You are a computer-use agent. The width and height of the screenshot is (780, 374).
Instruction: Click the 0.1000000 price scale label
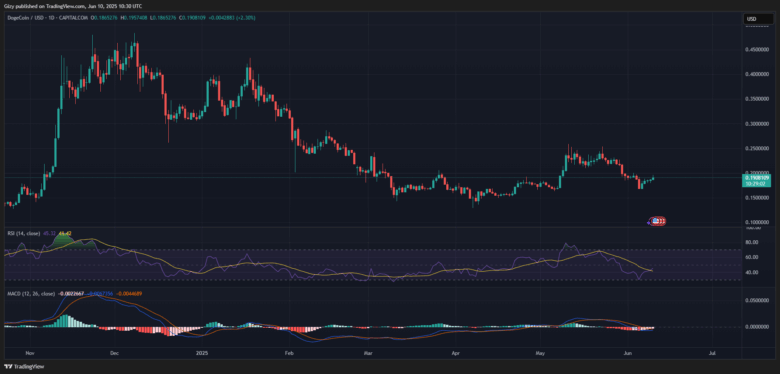757,222
